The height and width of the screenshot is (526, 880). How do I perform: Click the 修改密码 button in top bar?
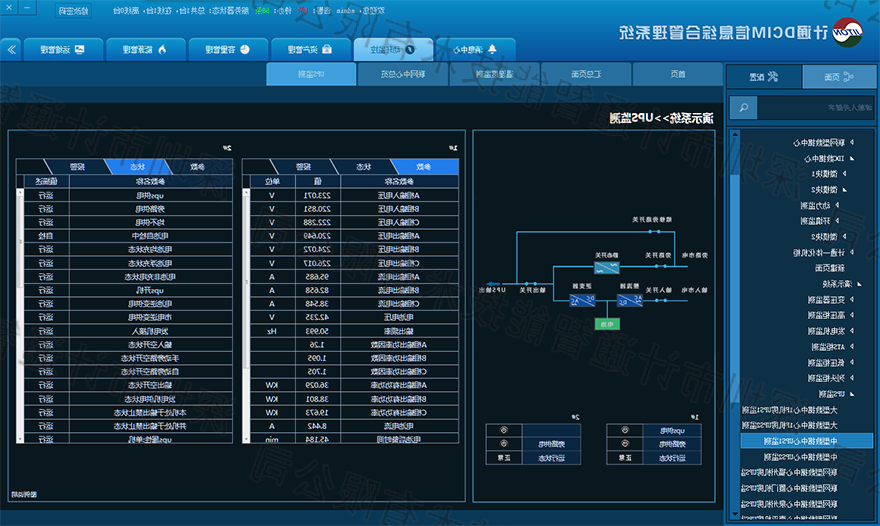tap(72, 10)
